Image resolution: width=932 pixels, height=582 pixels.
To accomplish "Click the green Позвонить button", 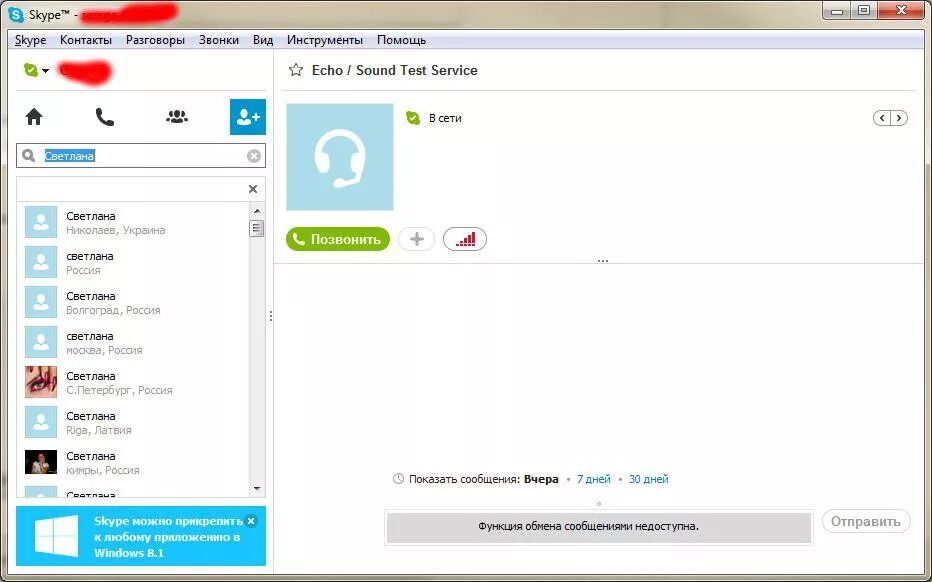I will click(x=338, y=239).
